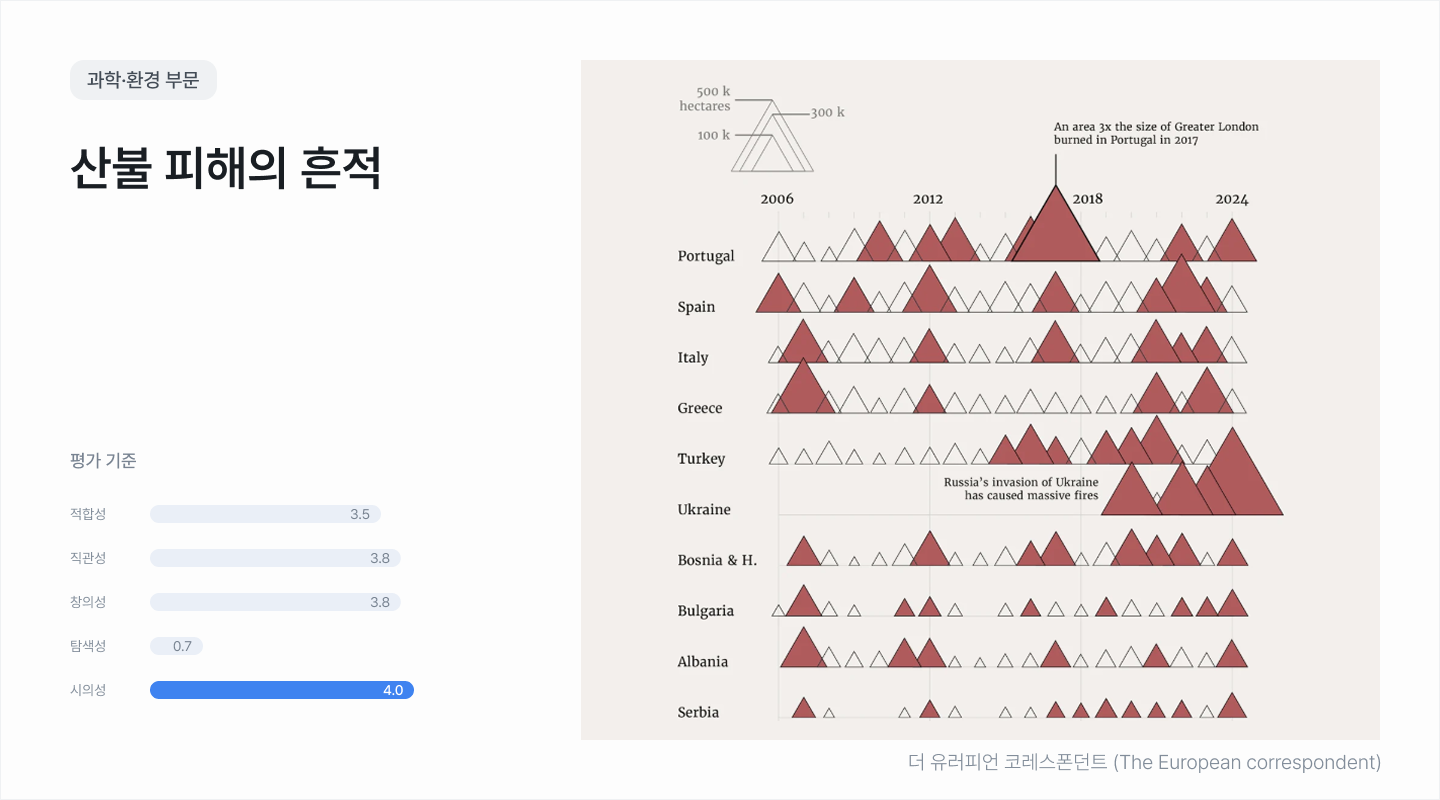Click the Greater London annotation text
This screenshot has height=800, width=1440.
1156,134
